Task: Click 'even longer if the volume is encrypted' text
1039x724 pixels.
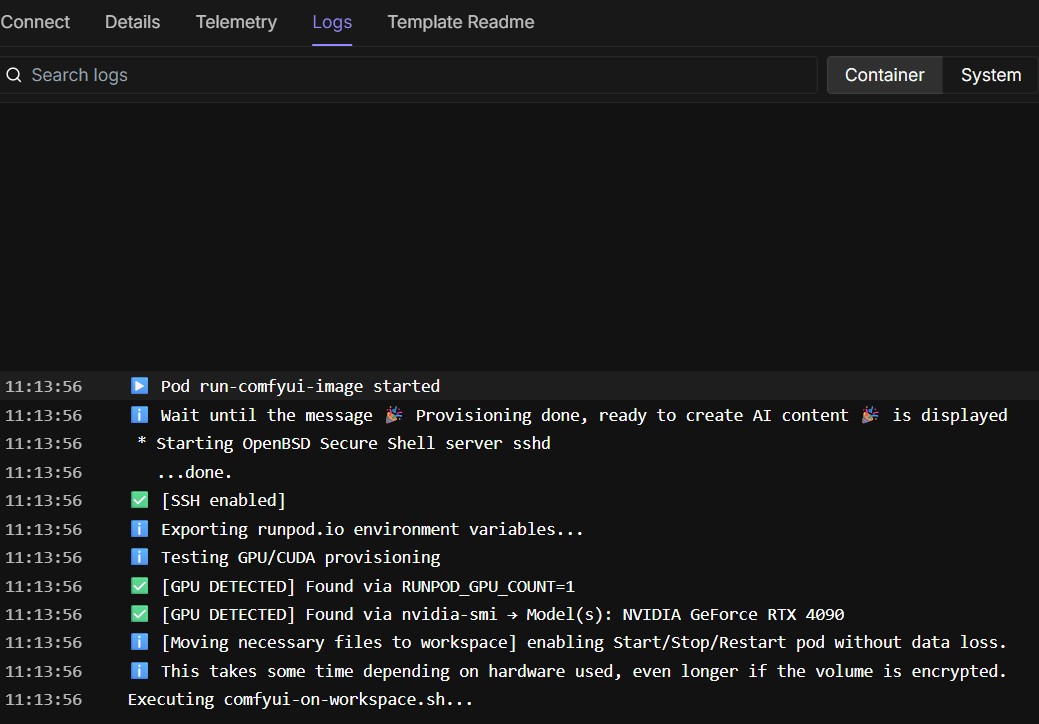Action: point(815,672)
